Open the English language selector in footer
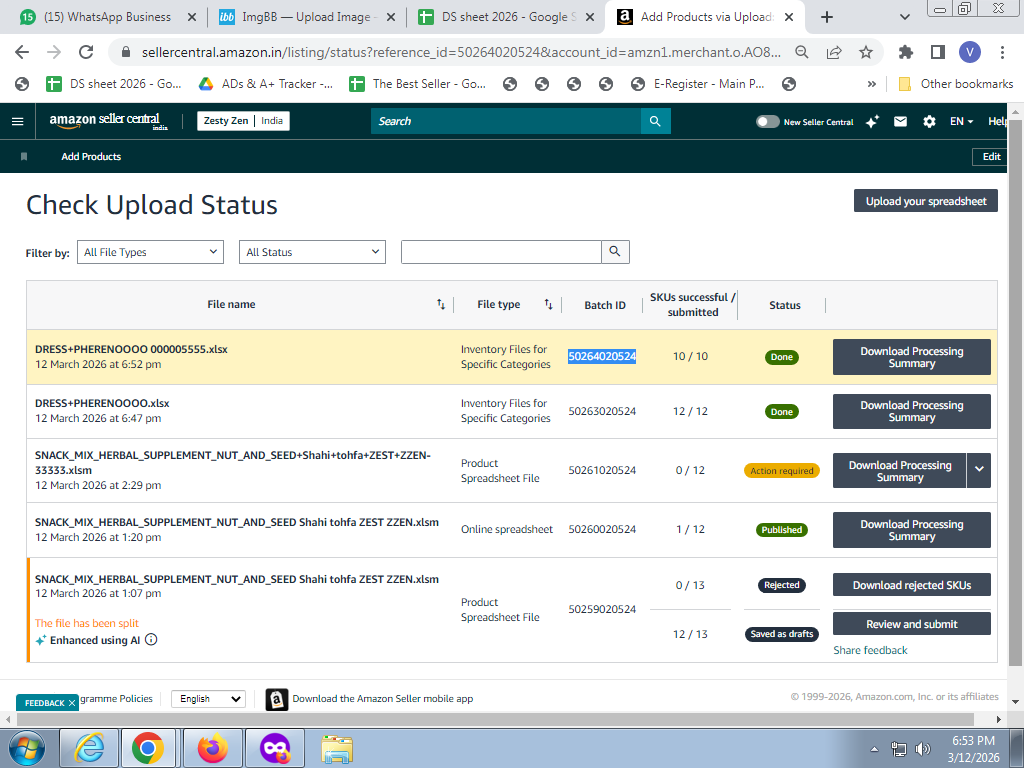Viewport: 1024px width, 768px height. pyautogui.click(x=208, y=699)
